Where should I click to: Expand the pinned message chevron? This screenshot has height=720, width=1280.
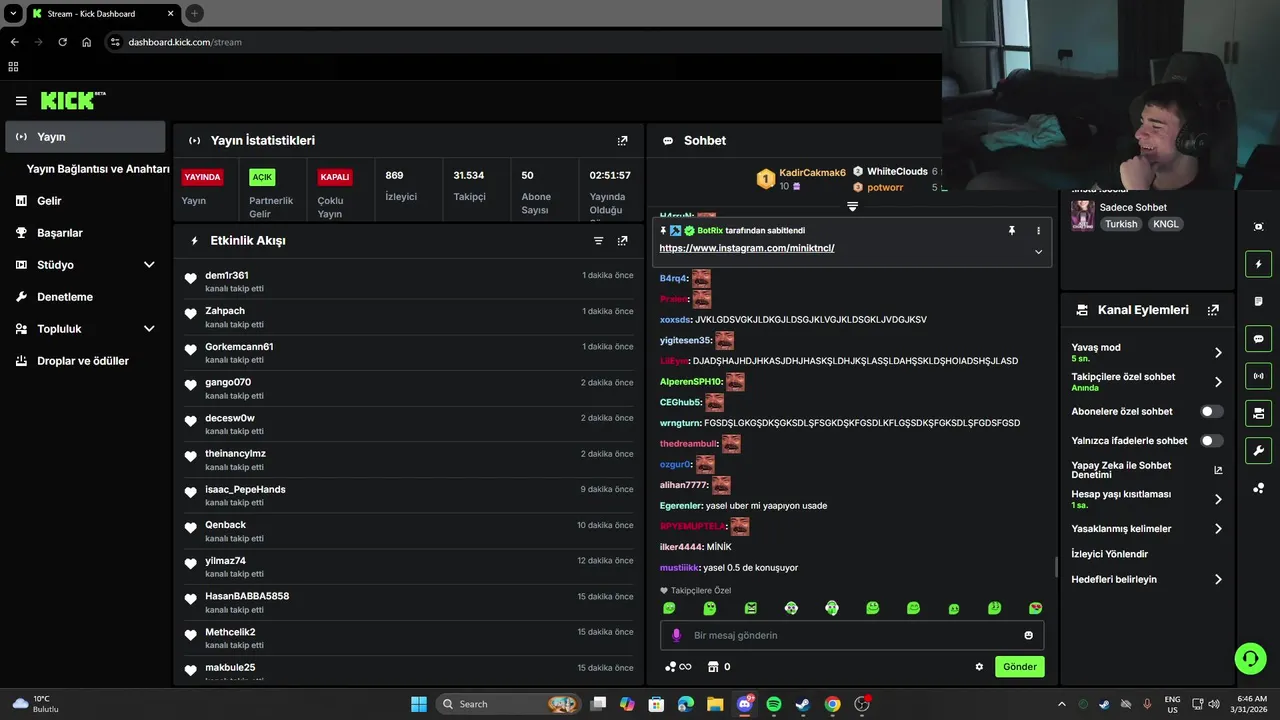click(1038, 252)
